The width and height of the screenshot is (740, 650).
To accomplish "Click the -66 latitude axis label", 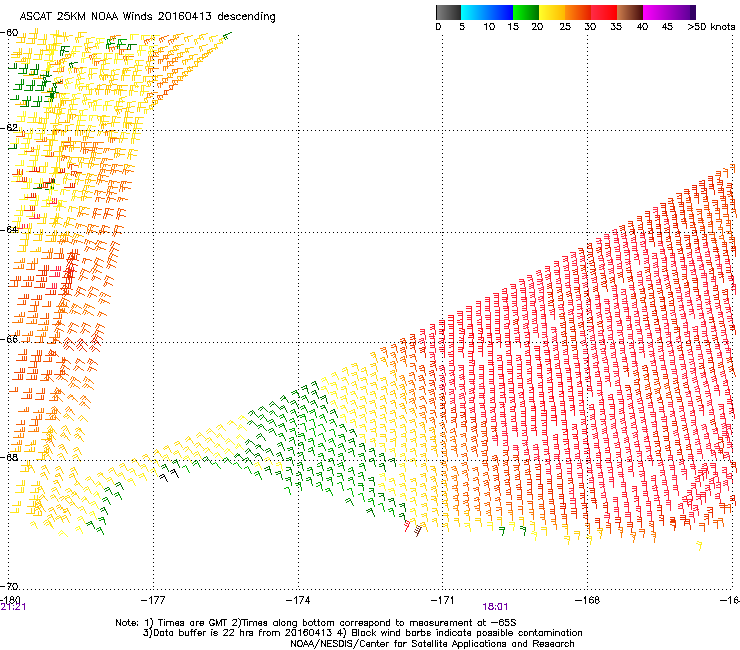I will pyautogui.click(x=9, y=339).
